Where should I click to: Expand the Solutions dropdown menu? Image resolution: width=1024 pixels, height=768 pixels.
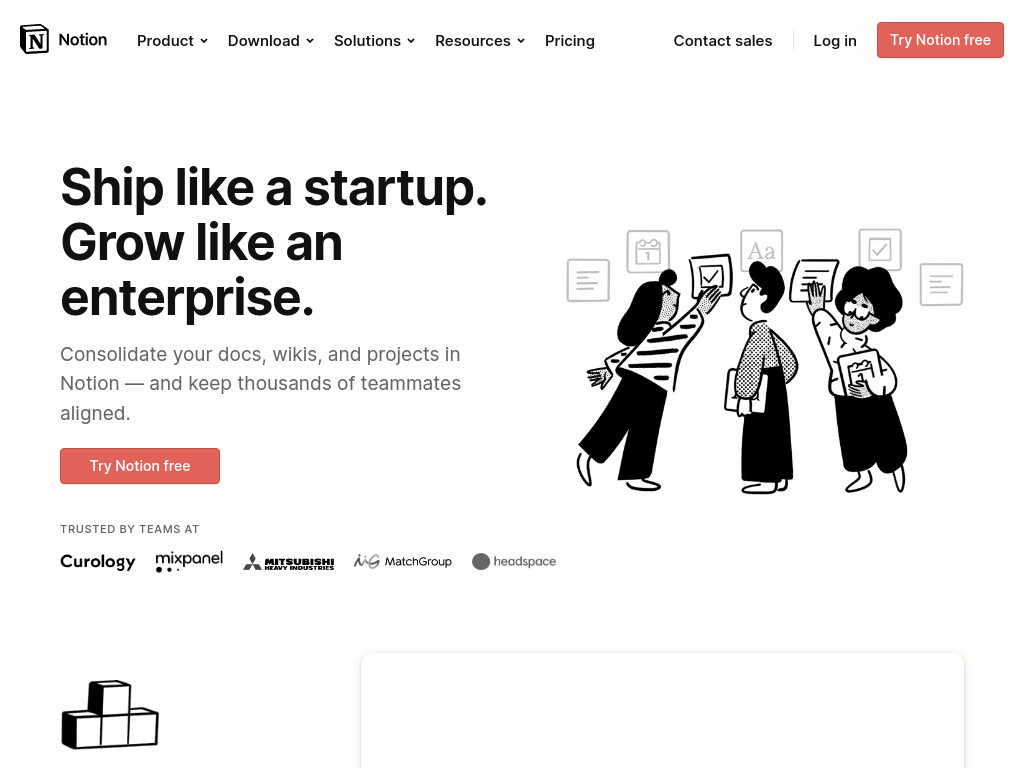tap(375, 40)
